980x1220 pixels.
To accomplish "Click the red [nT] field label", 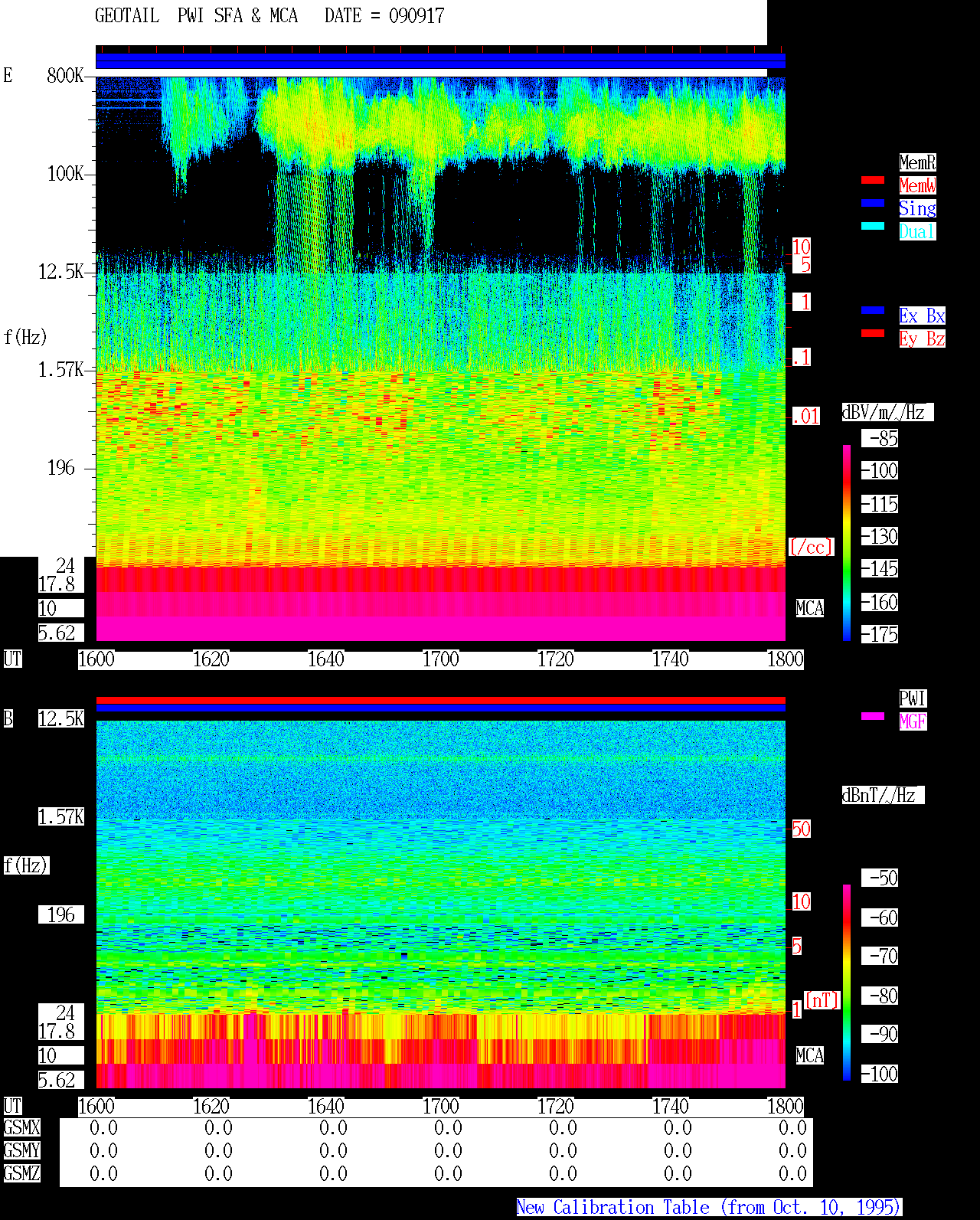I will pos(822,1000).
